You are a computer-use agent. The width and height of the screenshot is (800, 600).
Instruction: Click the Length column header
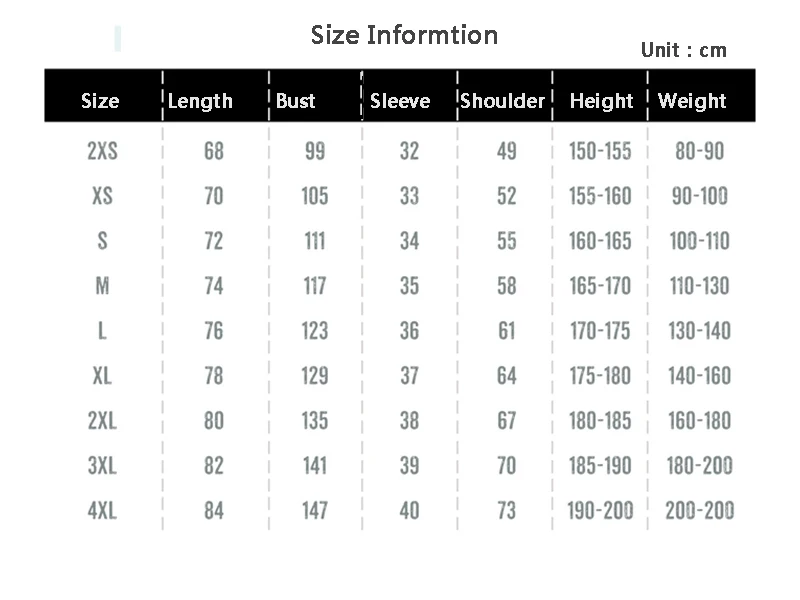[x=200, y=101]
